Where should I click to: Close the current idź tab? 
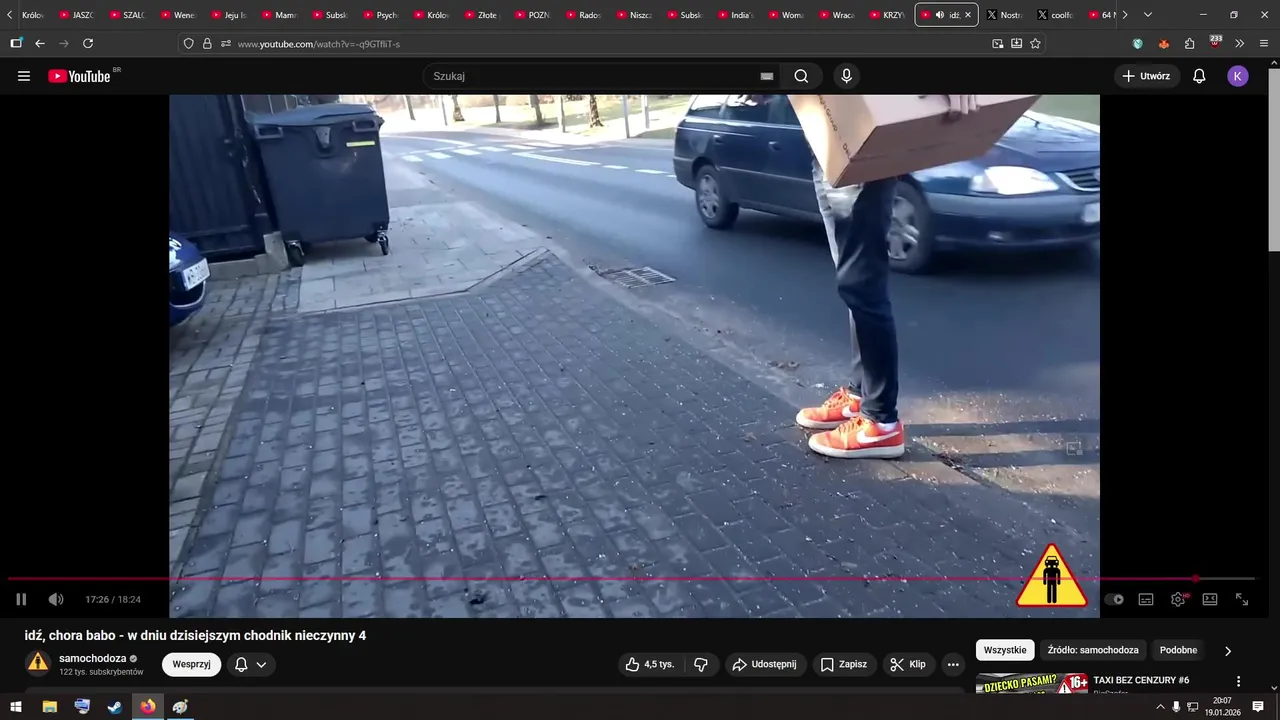point(968,15)
